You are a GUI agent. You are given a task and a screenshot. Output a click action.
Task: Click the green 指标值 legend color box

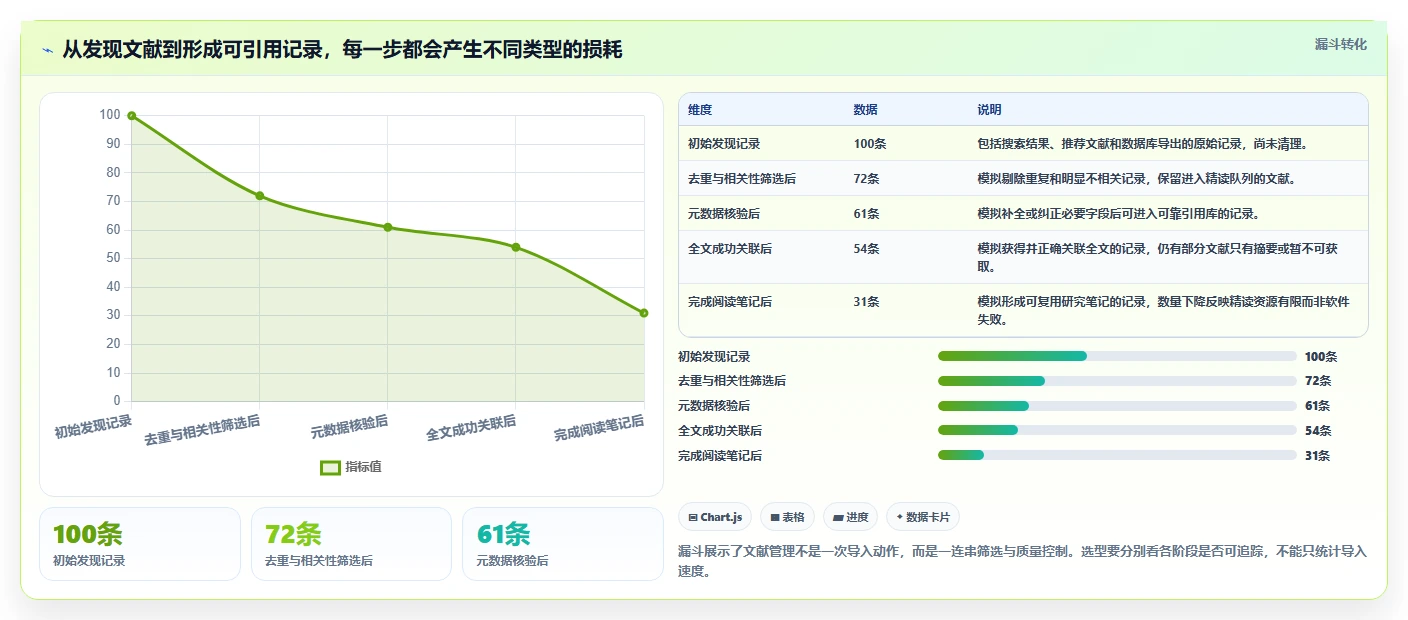coord(330,467)
